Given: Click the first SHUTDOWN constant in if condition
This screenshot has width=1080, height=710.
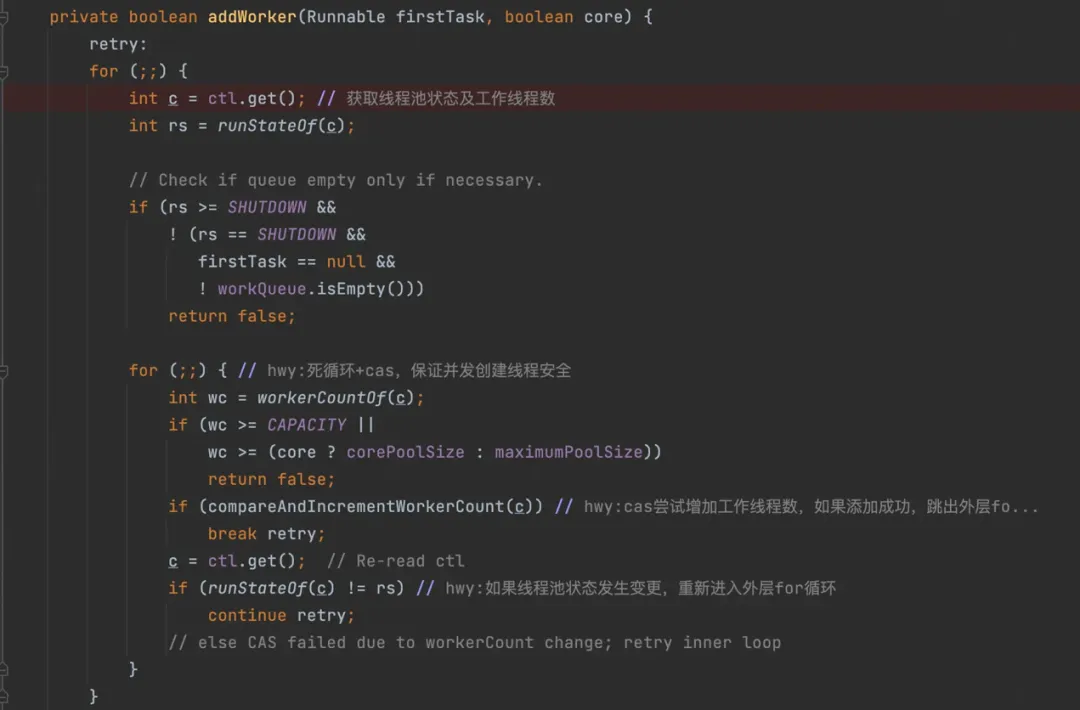Looking at the screenshot, I should click(x=267, y=207).
